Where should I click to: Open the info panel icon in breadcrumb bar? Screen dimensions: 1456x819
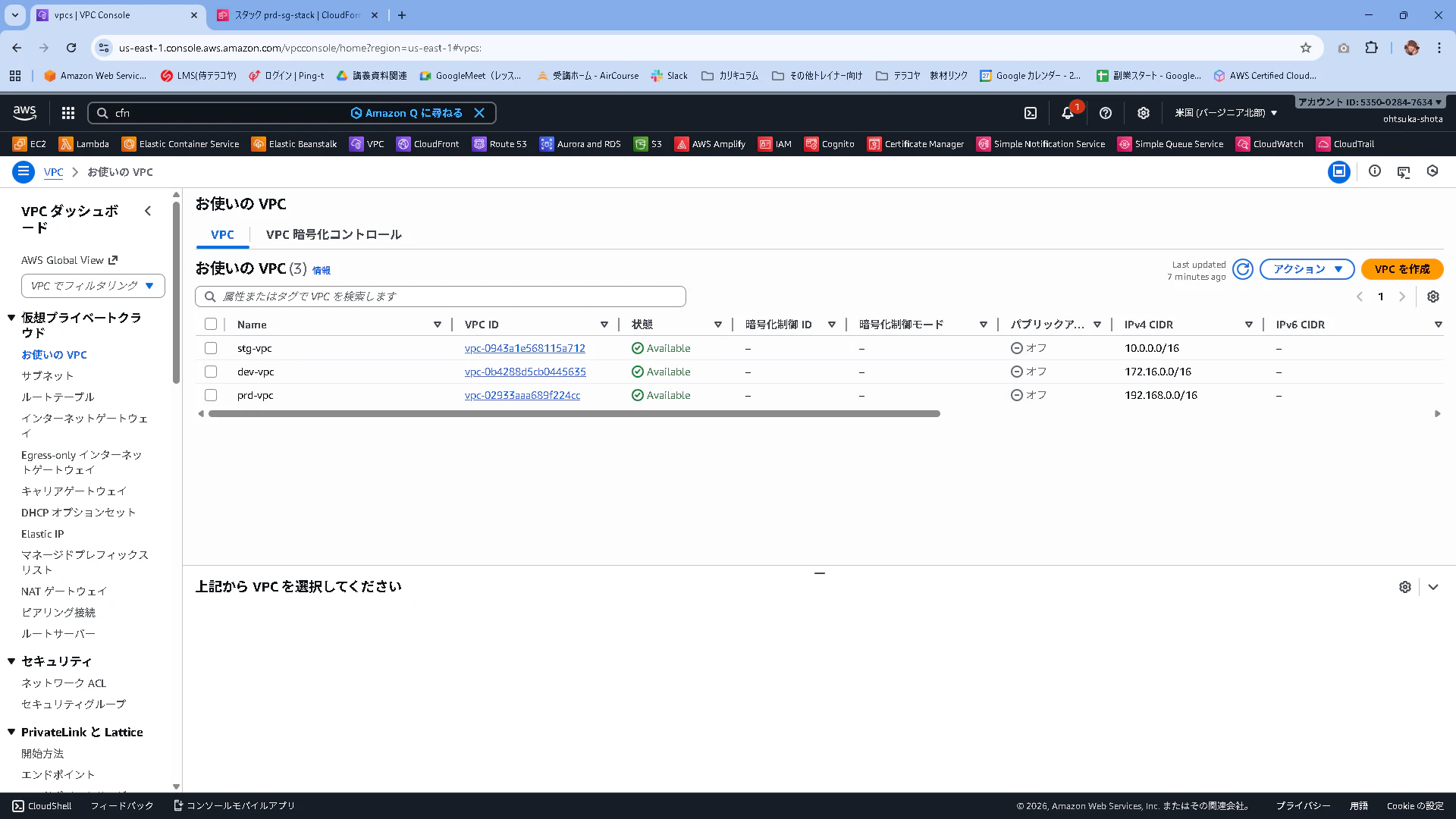[1375, 171]
